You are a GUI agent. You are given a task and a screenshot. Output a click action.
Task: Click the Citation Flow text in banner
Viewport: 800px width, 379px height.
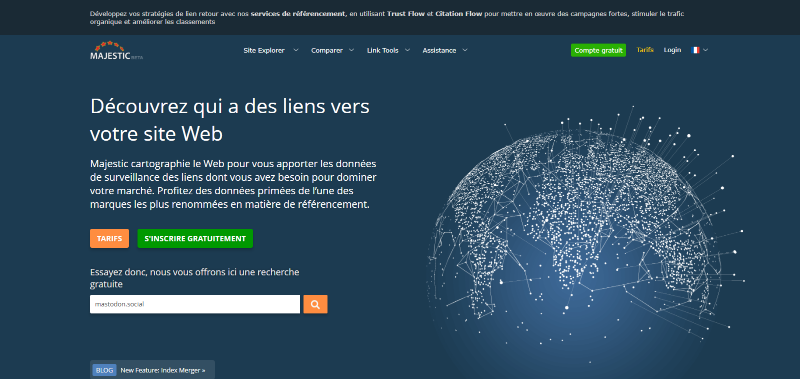point(459,14)
